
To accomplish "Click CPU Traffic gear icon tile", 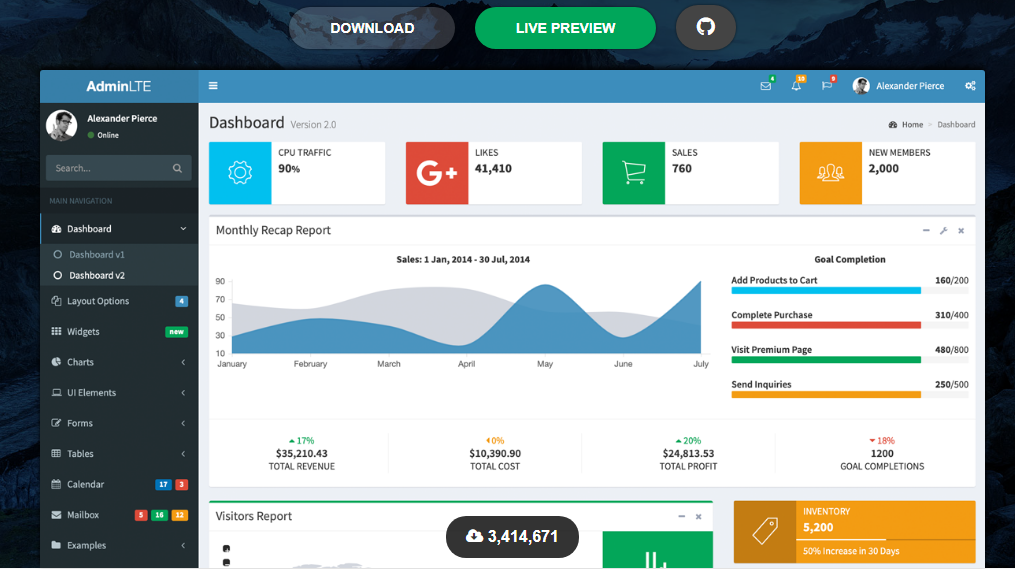I will pos(240,173).
